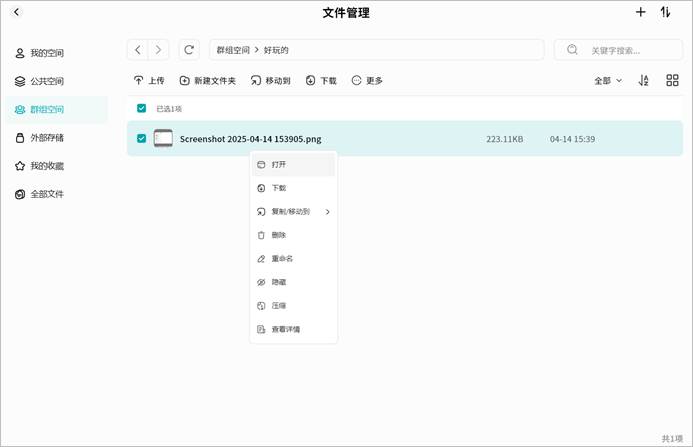Select 压缩 in the context menu
This screenshot has height=447, width=693.
(x=278, y=306)
